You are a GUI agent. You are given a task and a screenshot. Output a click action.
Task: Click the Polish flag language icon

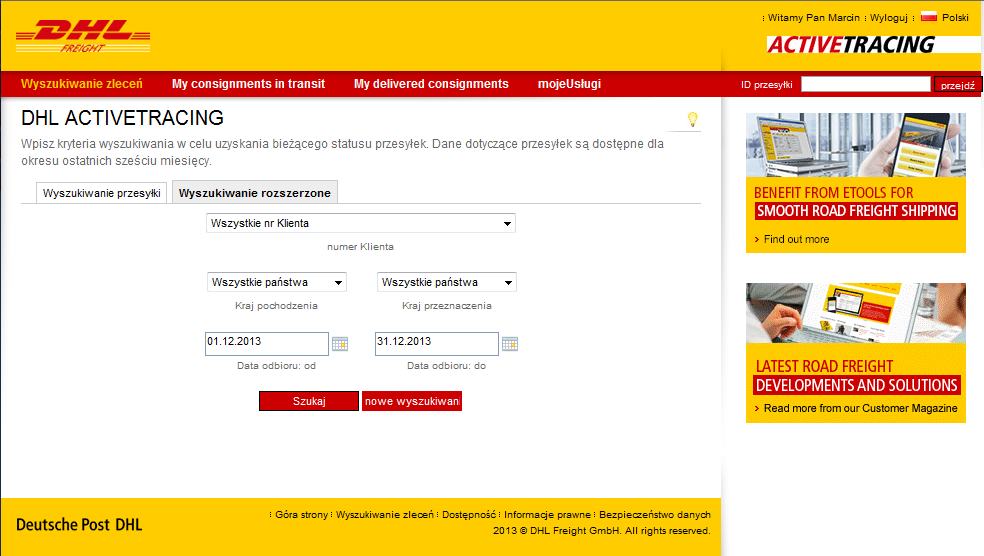coord(929,17)
